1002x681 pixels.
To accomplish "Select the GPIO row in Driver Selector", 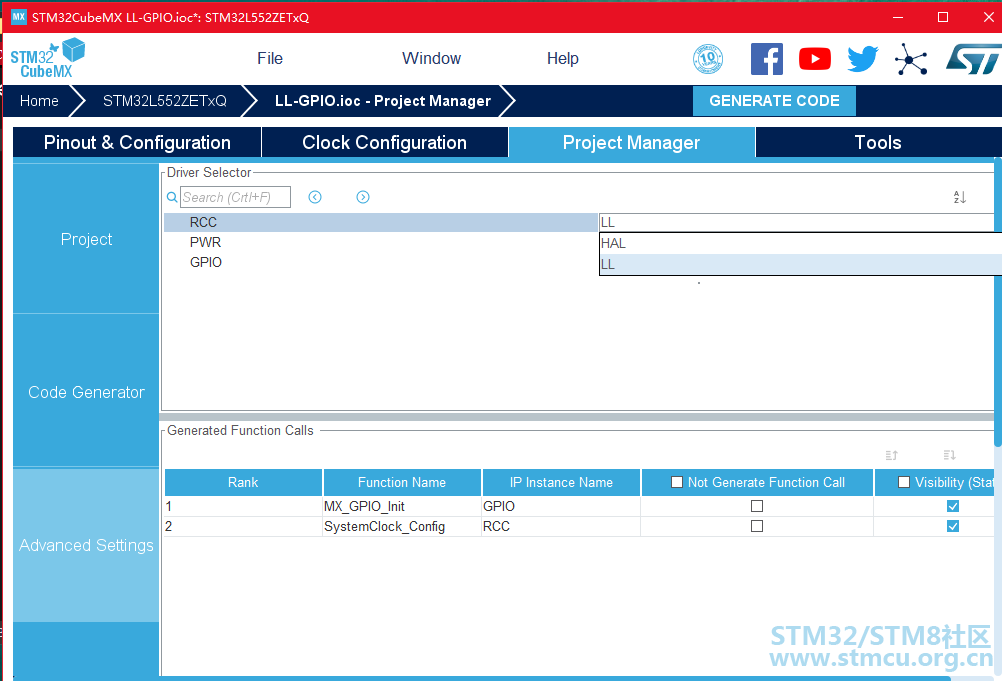I will click(x=381, y=262).
